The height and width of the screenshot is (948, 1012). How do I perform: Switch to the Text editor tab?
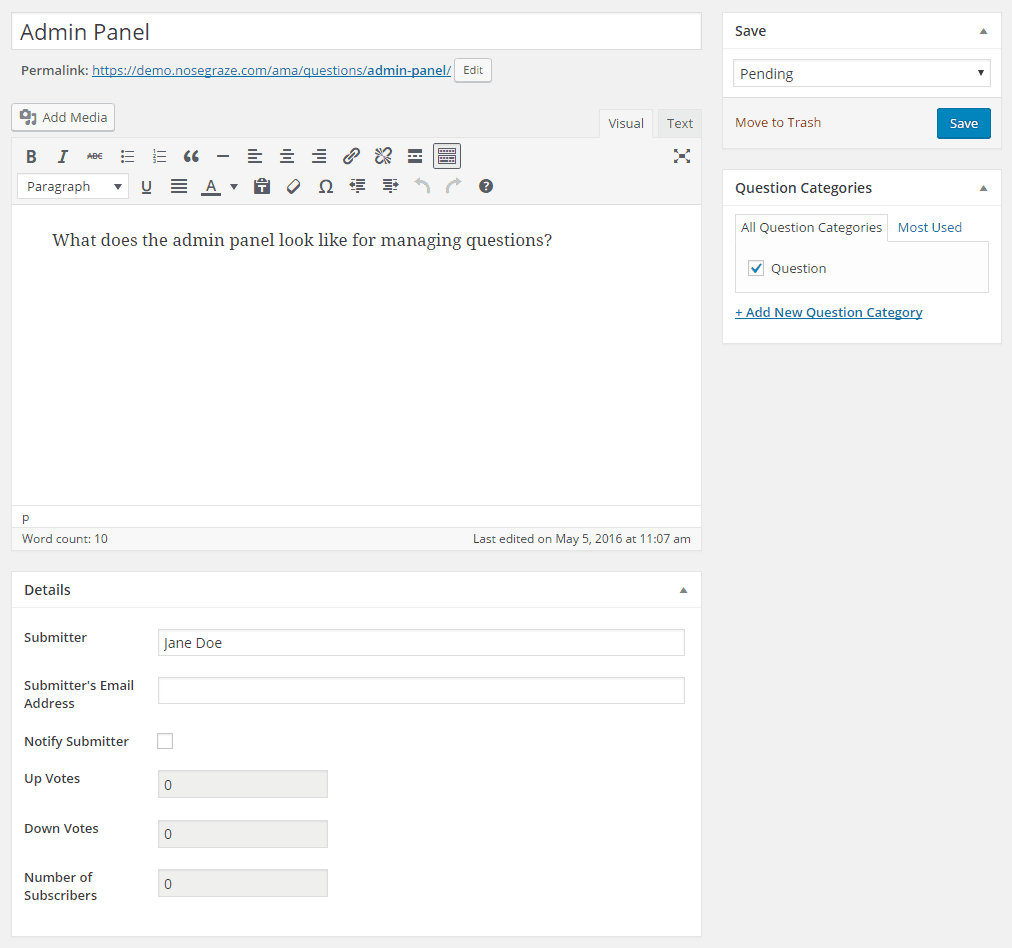click(x=680, y=123)
